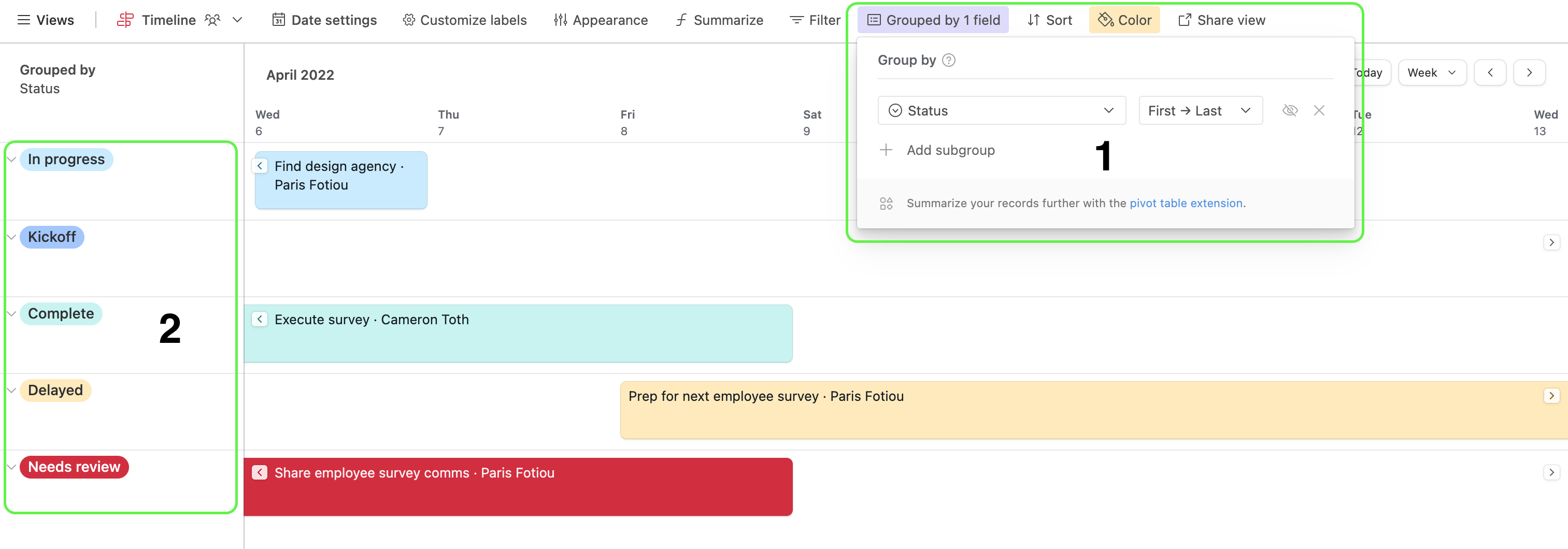
Task: Collapse the Complete group
Action: click(11, 313)
